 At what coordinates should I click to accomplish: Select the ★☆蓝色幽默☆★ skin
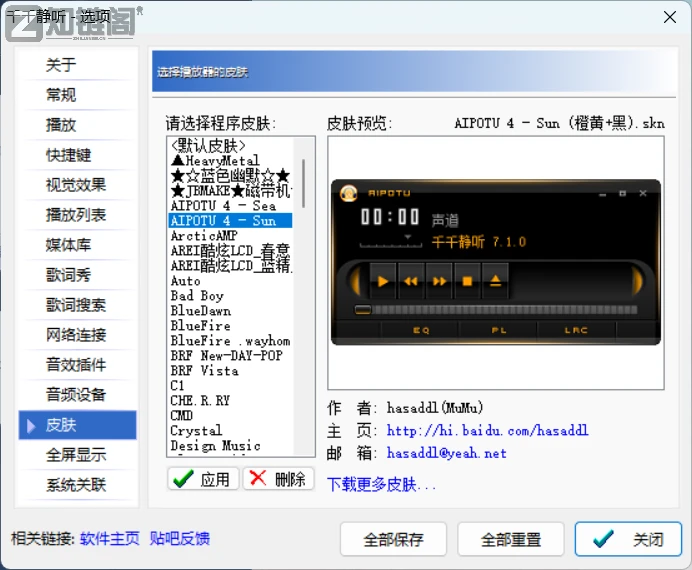(x=230, y=176)
